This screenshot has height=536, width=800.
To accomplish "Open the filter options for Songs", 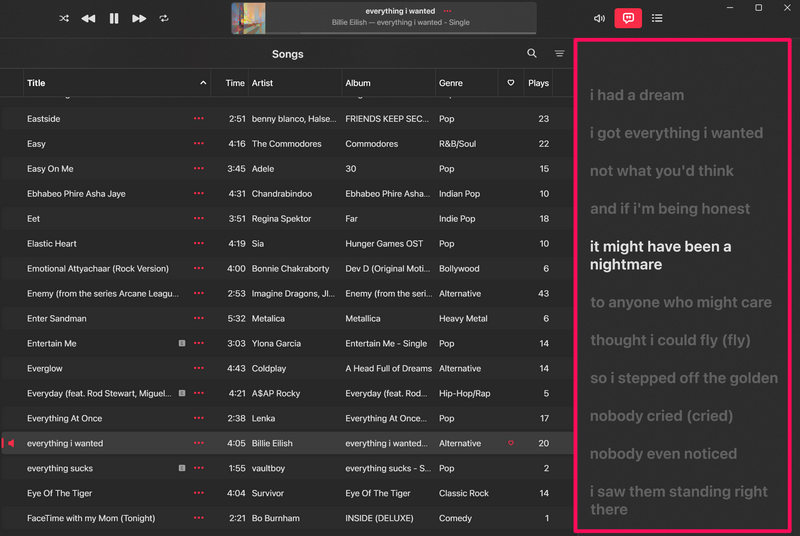I will tap(560, 54).
